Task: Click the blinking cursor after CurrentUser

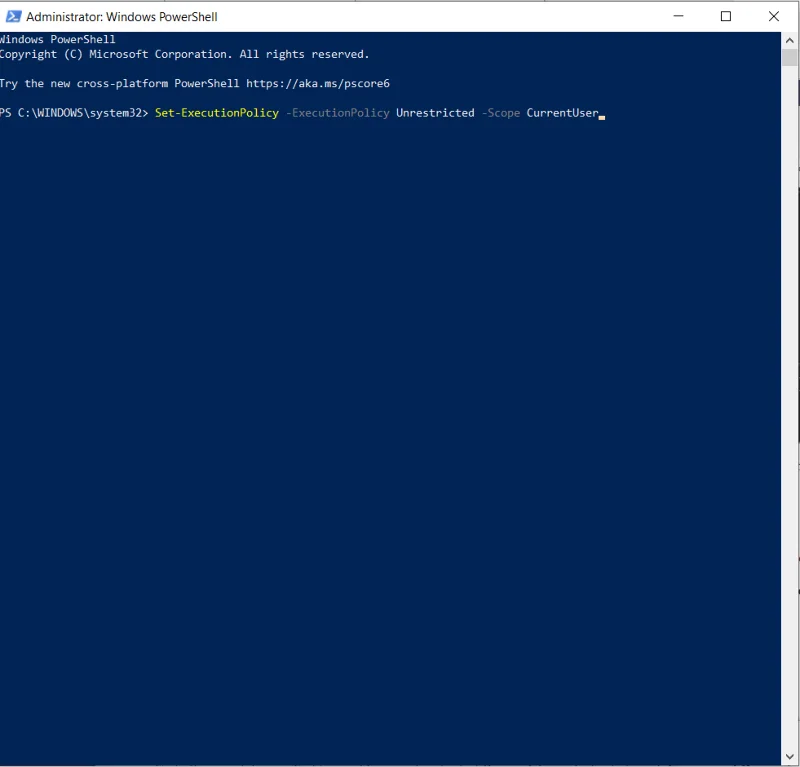Action: [x=600, y=115]
